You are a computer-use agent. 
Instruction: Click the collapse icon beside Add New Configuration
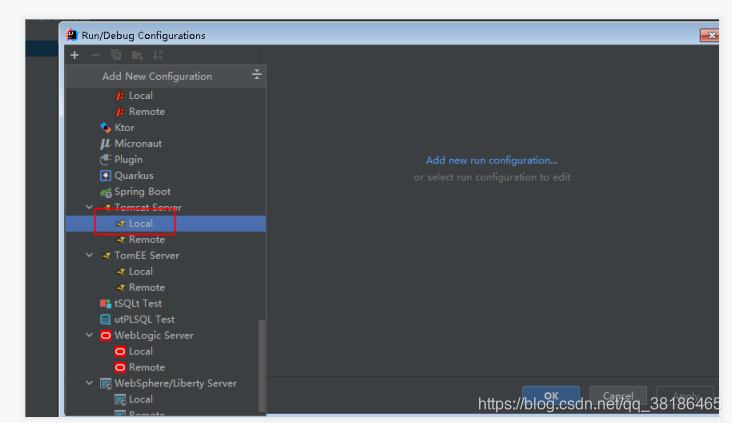pyautogui.click(x=256, y=74)
